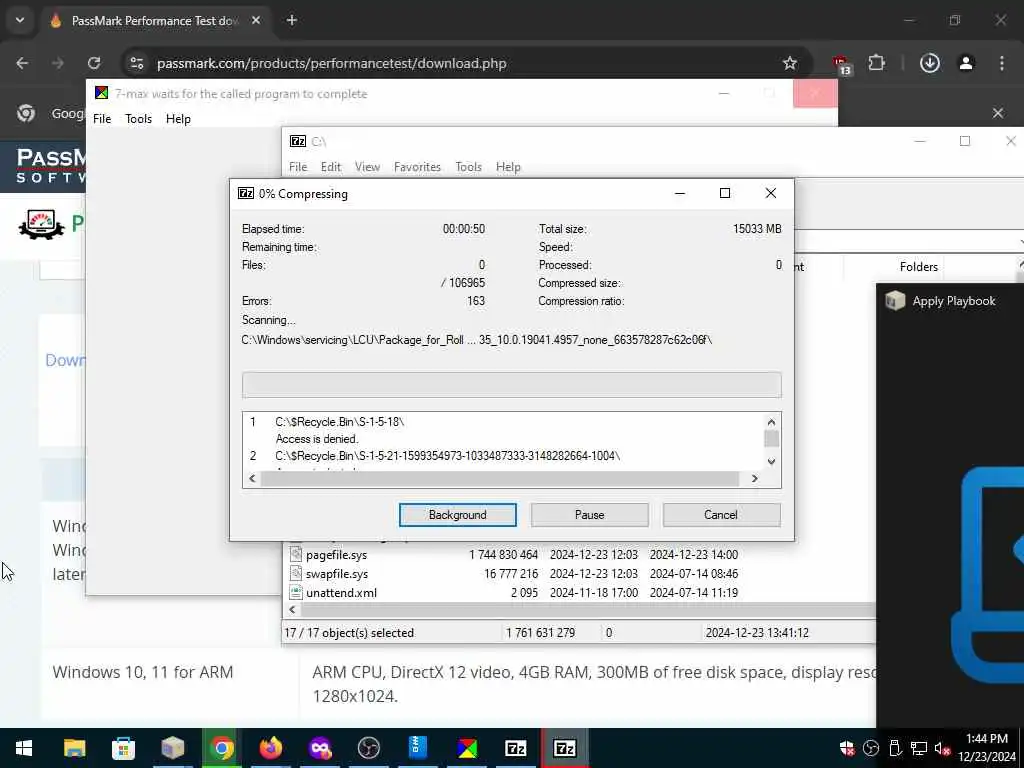
Task: Open File menu in 7-max window
Action: point(102,119)
